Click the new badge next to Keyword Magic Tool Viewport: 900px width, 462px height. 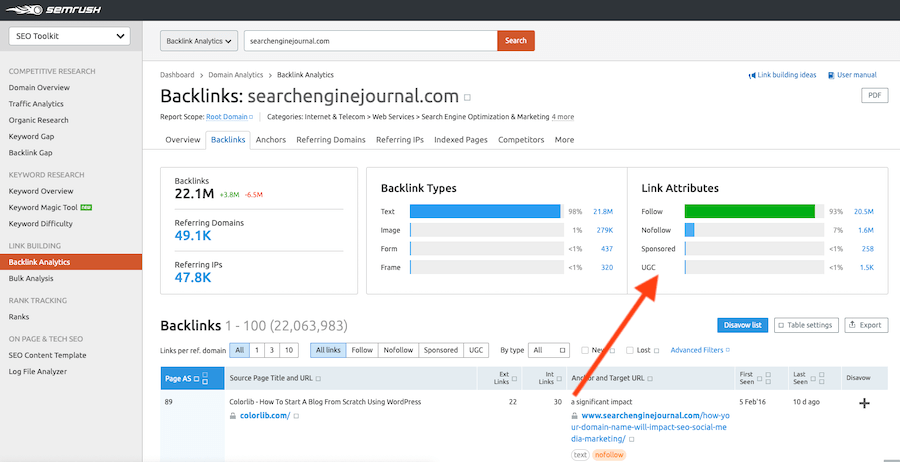click(86, 207)
